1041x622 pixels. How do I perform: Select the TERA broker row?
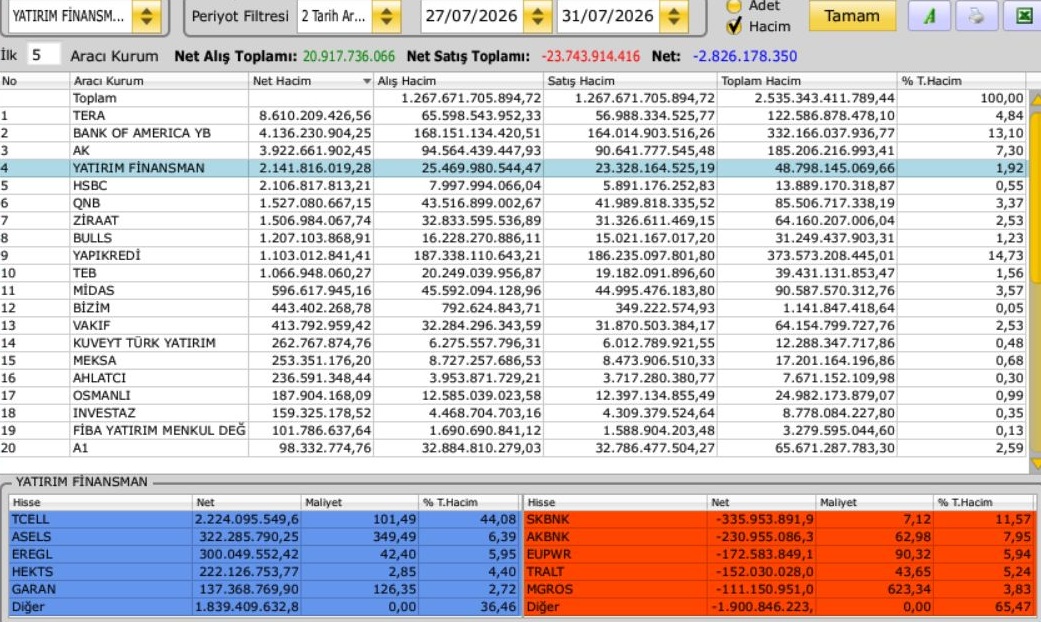pos(513,116)
